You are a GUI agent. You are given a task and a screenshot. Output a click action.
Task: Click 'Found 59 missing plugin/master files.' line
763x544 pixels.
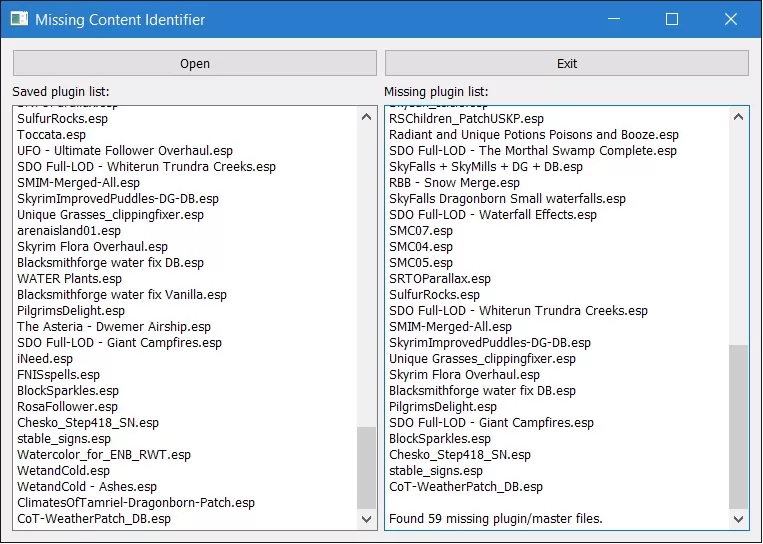click(496, 519)
